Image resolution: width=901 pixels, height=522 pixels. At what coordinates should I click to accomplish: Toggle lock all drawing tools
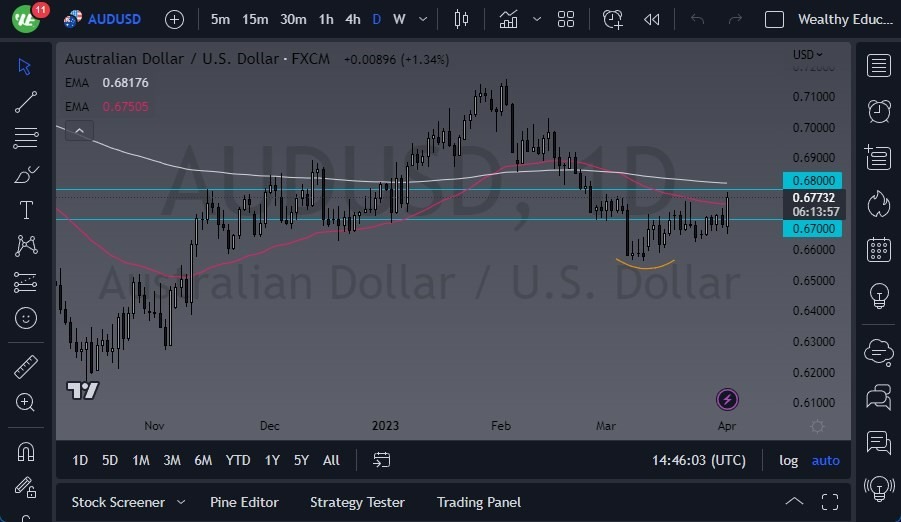tap(25, 488)
